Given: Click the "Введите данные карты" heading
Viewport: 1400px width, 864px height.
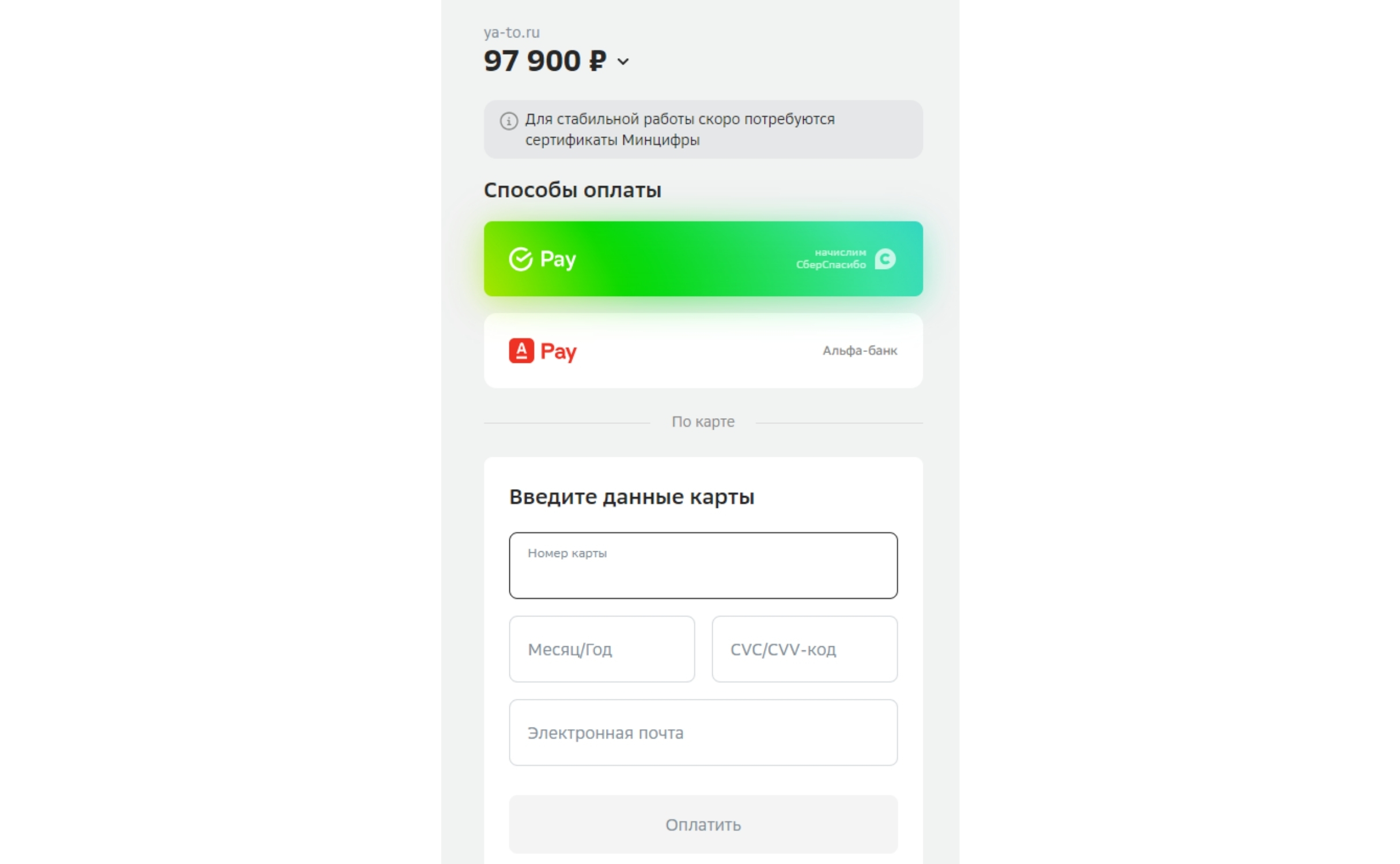Looking at the screenshot, I should (631, 497).
